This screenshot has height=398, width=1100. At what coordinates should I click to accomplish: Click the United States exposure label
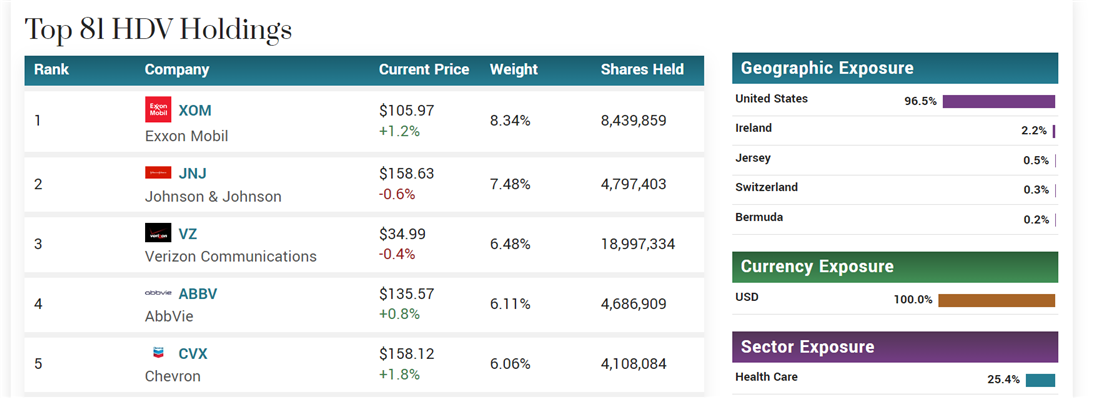[x=771, y=99]
